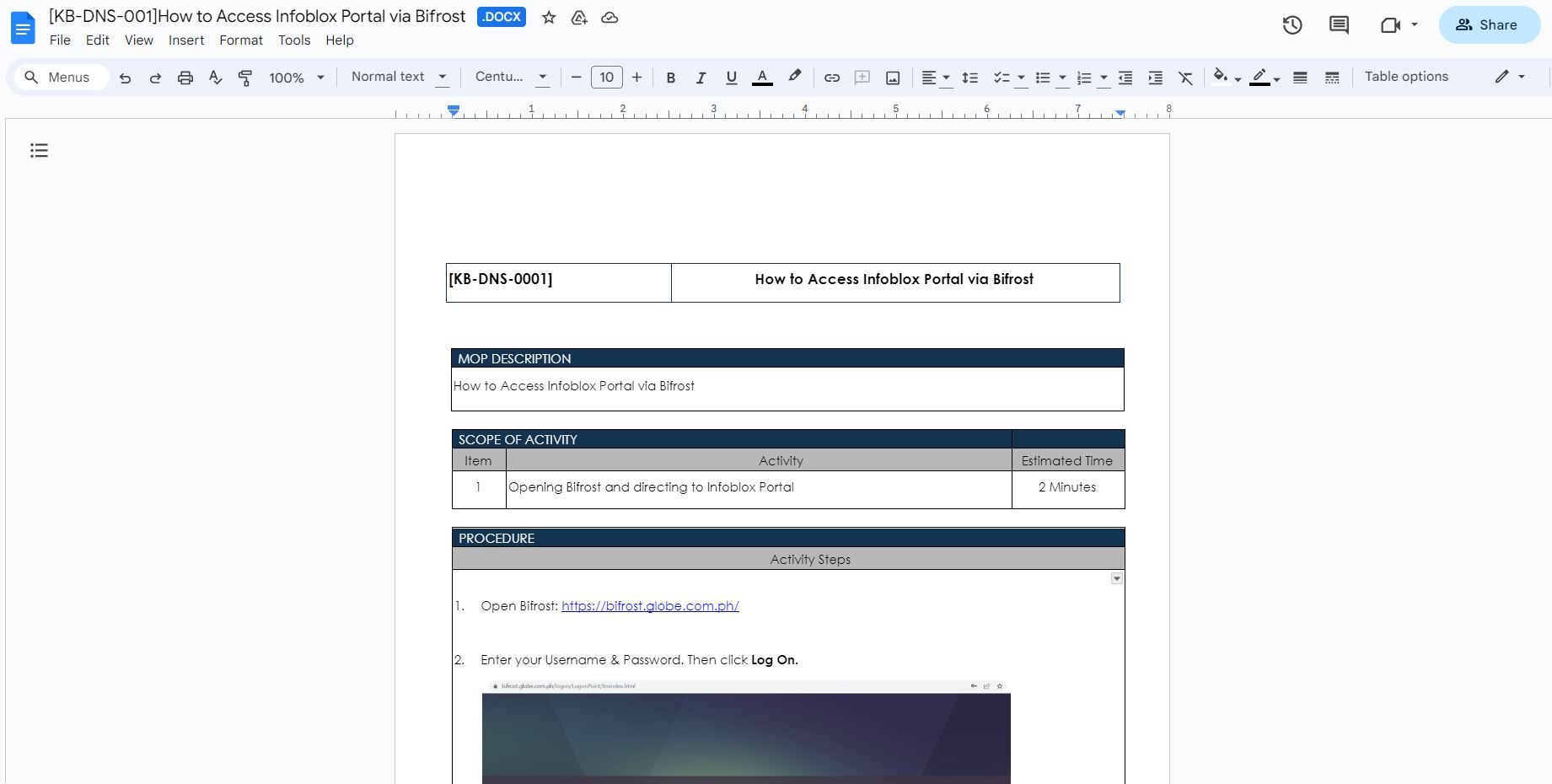Open the Edit menu
Screen dimensions: 1552x784
point(98,40)
